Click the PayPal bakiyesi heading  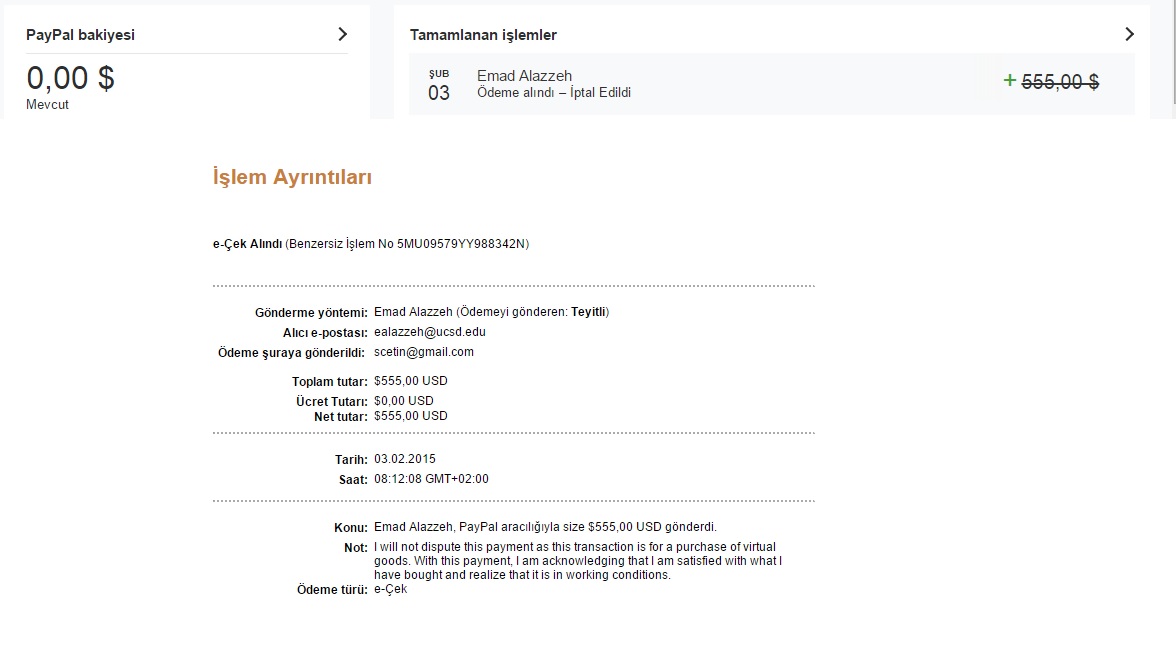tap(80, 35)
